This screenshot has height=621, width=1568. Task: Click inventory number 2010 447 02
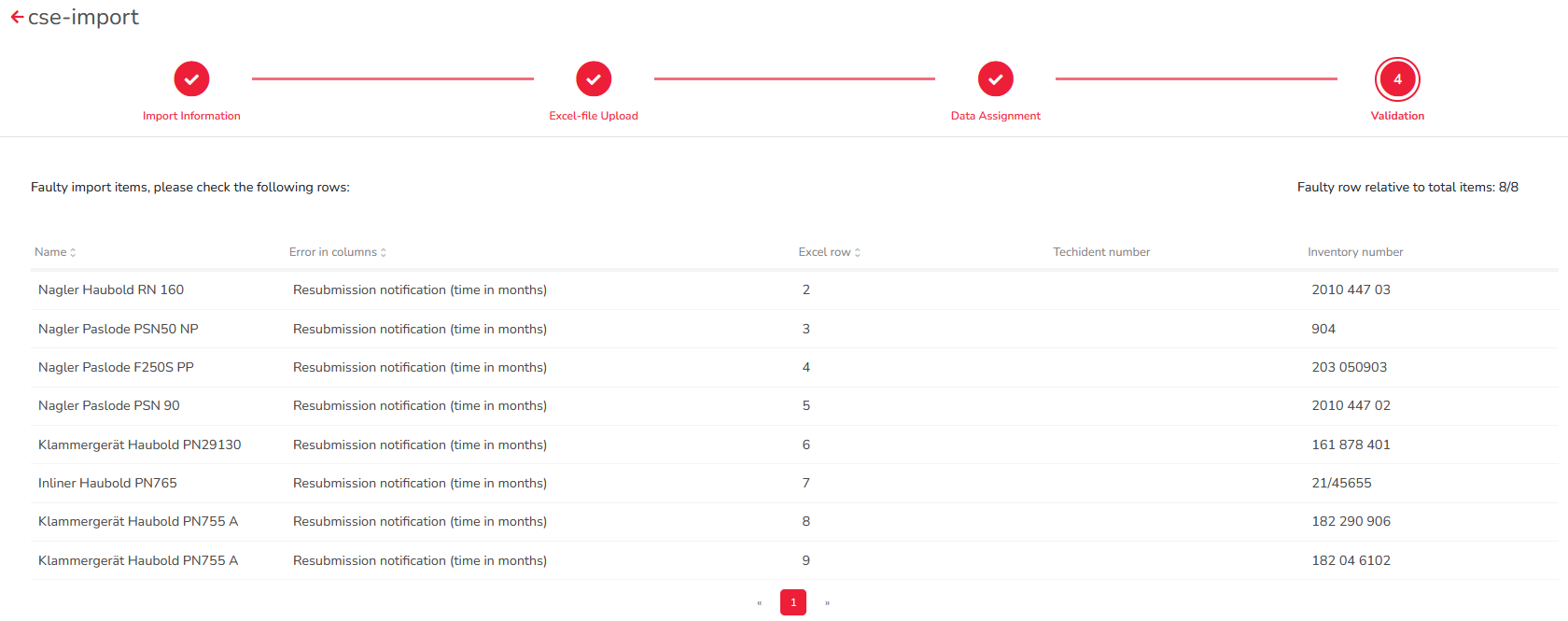pos(1351,406)
